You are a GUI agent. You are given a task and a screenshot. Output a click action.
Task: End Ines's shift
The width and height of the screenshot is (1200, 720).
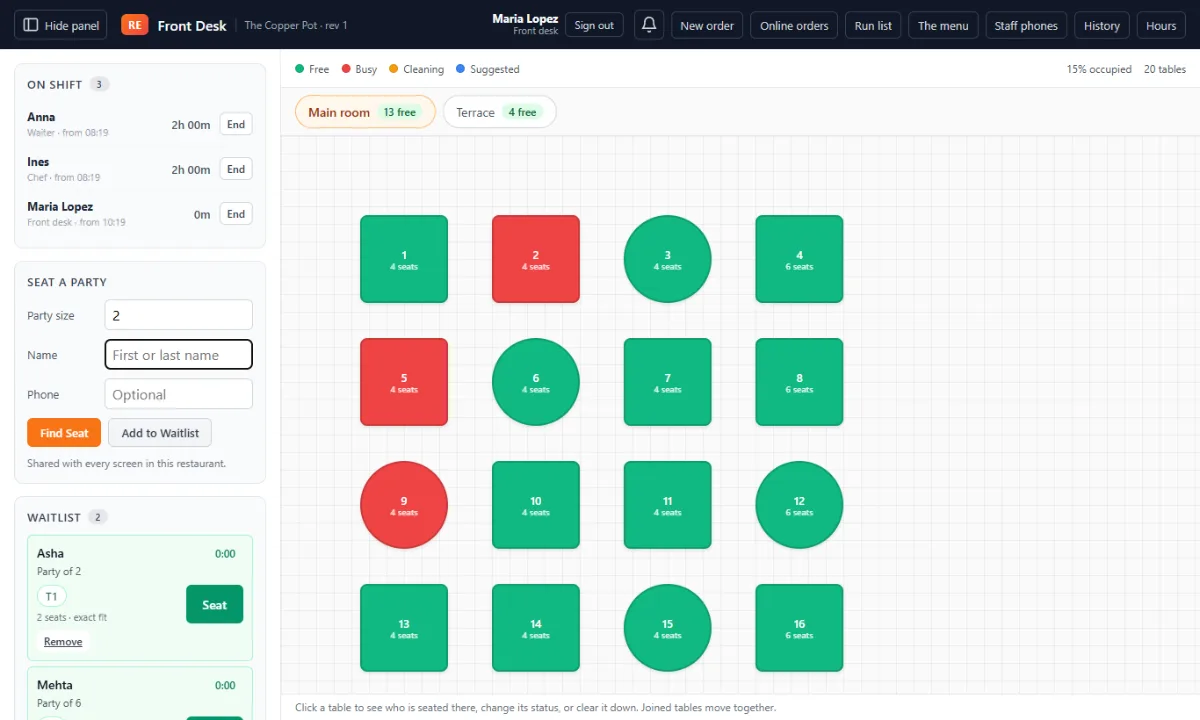point(236,169)
